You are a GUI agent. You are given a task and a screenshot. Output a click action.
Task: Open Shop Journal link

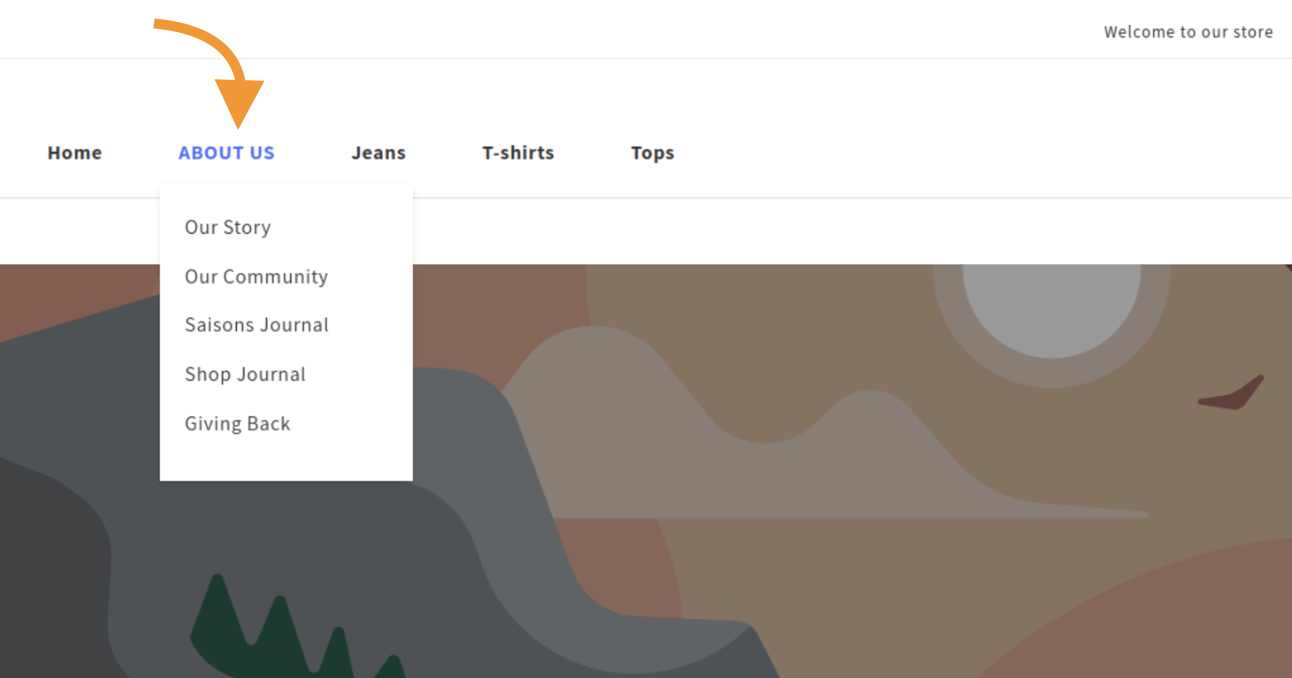[245, 374]
